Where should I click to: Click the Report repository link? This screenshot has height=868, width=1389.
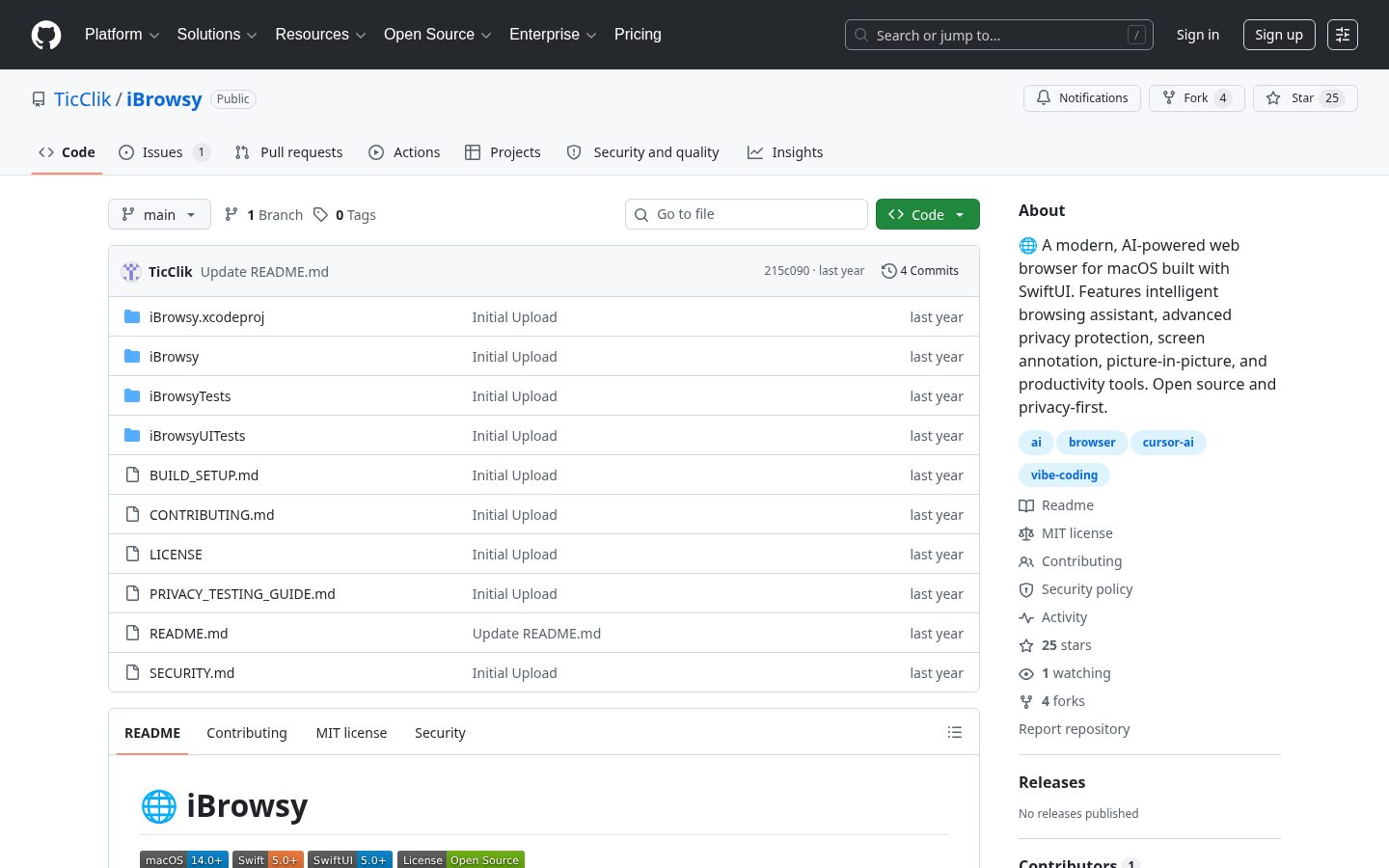[x=1074, y=729]
